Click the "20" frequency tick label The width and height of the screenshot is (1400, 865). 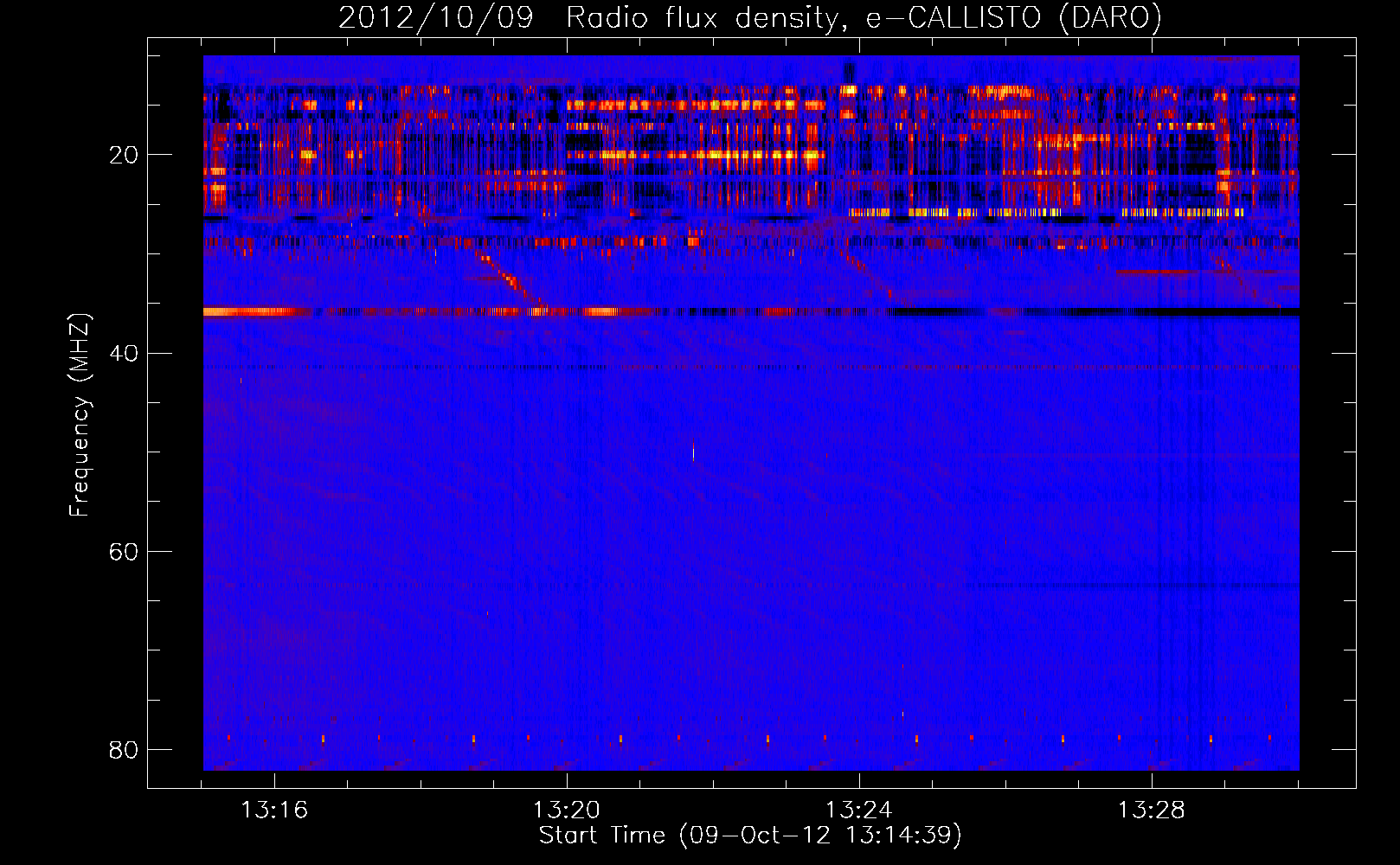pos(124,156)
